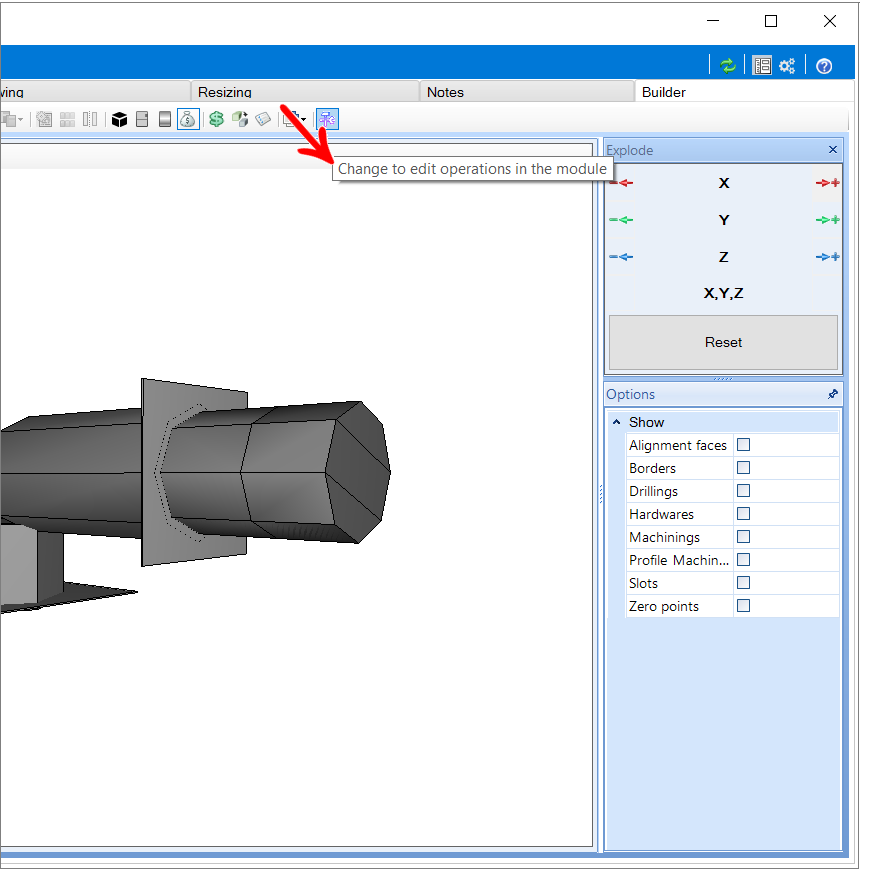
Task: Increase explode on X with red arrow
Action: (827, 183)
